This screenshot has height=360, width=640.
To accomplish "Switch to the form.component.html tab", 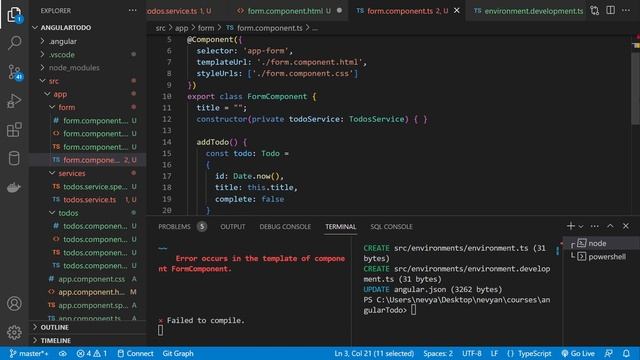I will tap(289, 11).
